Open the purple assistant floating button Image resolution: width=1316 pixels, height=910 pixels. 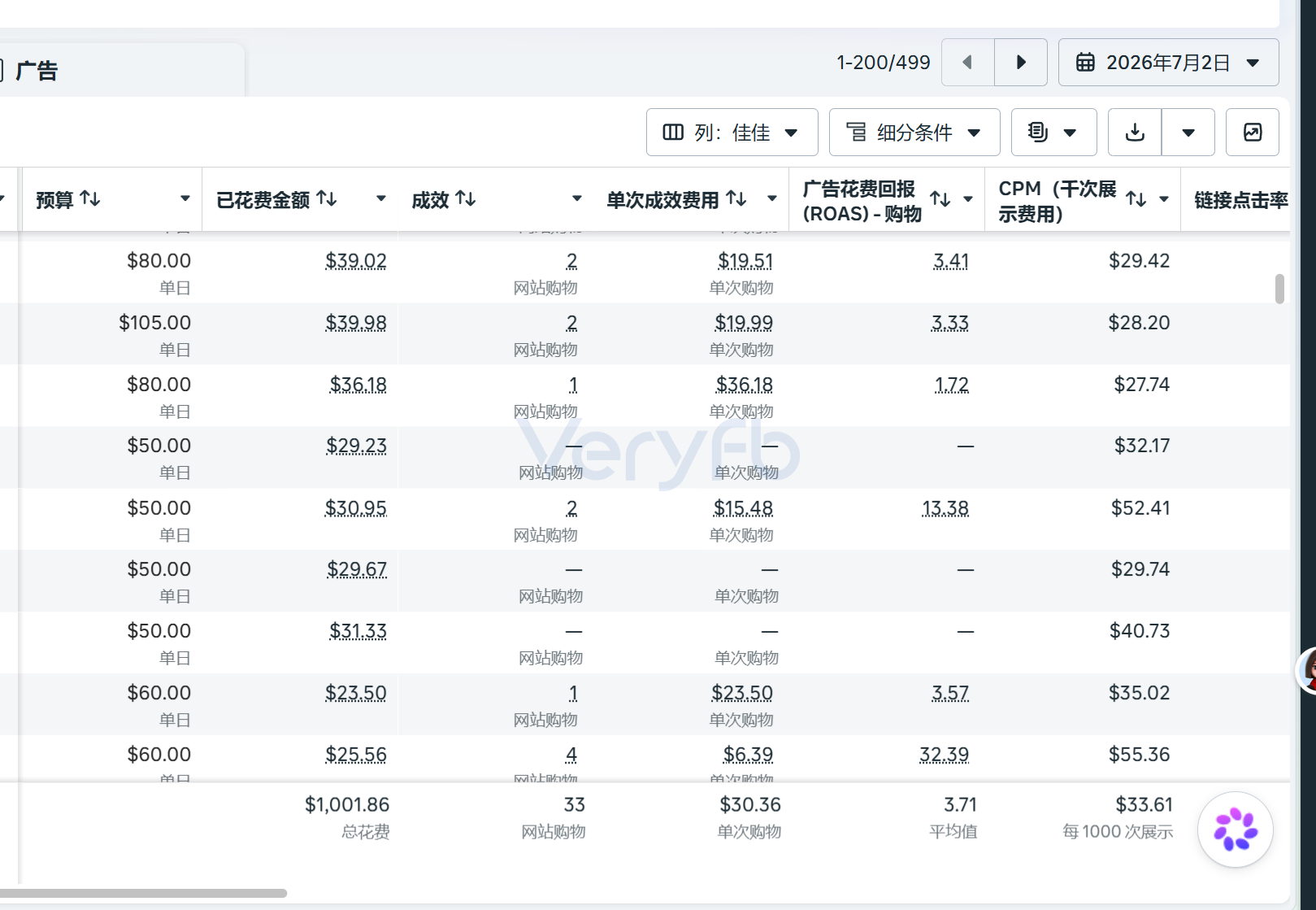1236,829
